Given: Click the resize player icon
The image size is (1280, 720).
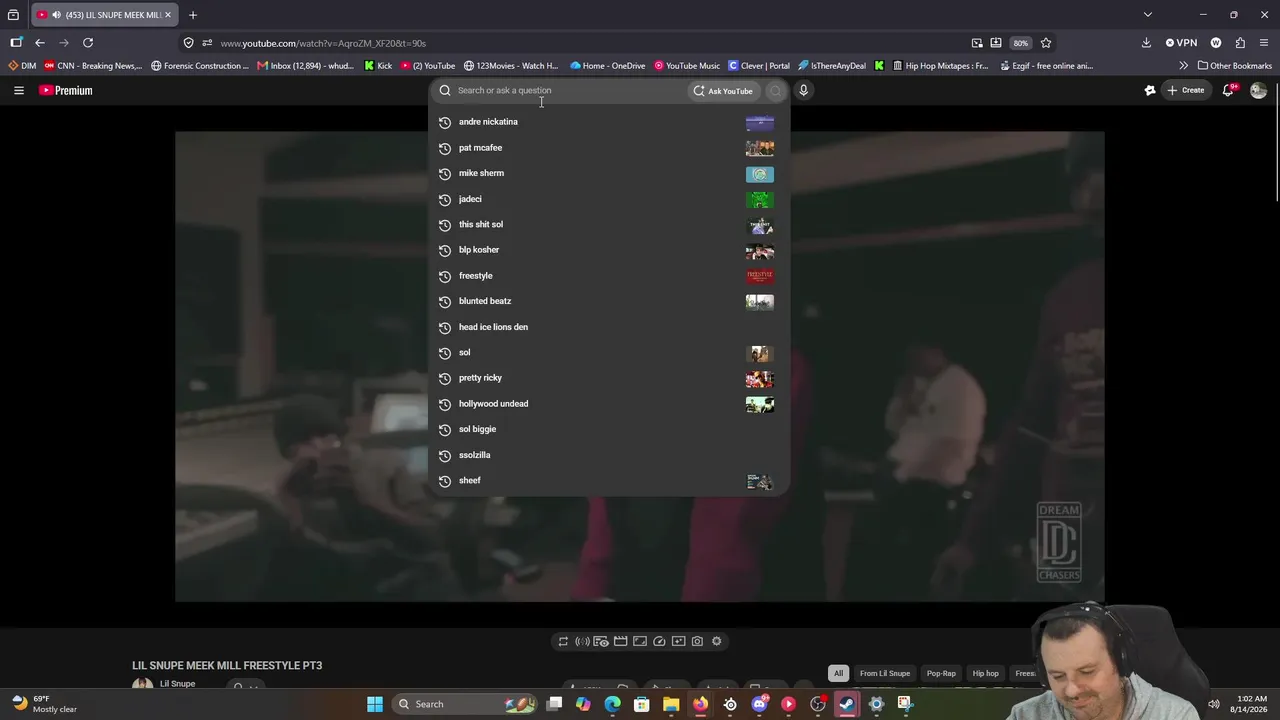Looking at the screenshot, I should (640, 641).
